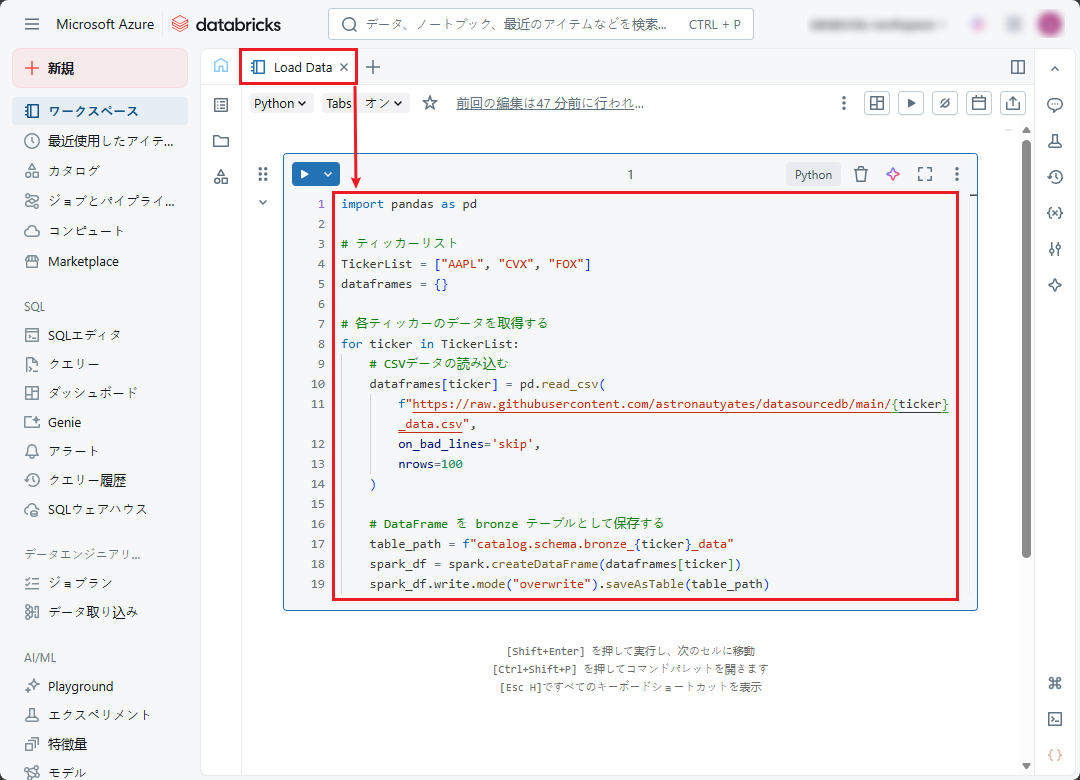Screen dimensions: 1080x780
Task: Open カタログ in the sidebar
Action: 74,171
